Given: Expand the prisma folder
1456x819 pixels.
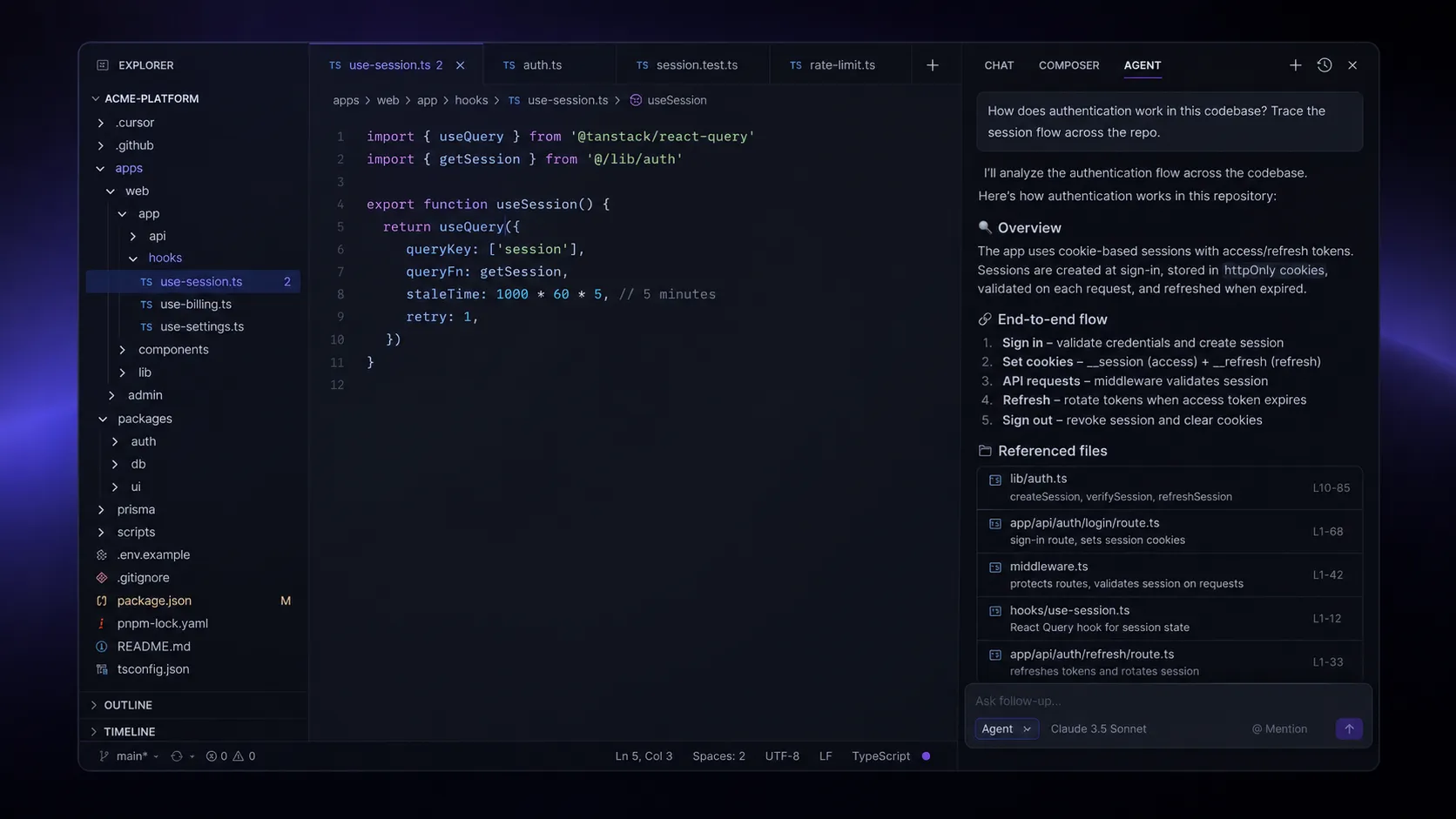Looking at the screenshot, I should pos(101,510).
